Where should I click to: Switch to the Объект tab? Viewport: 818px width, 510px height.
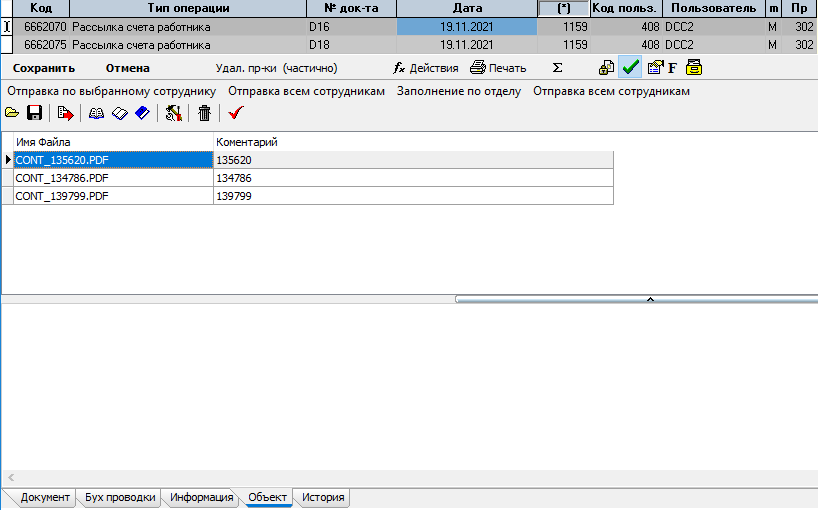pos(267,497)
